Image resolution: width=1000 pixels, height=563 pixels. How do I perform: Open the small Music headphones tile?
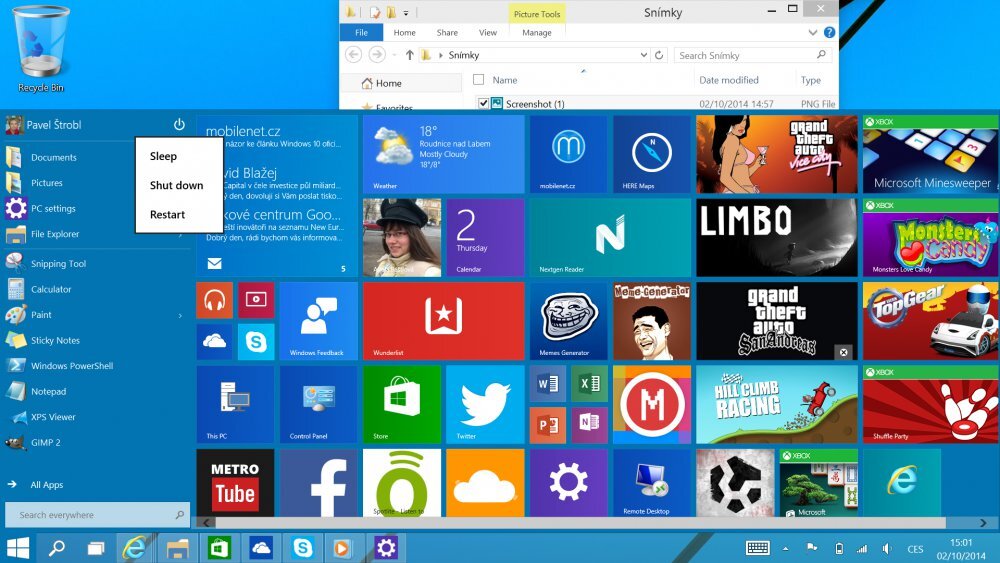click(214, 300)
